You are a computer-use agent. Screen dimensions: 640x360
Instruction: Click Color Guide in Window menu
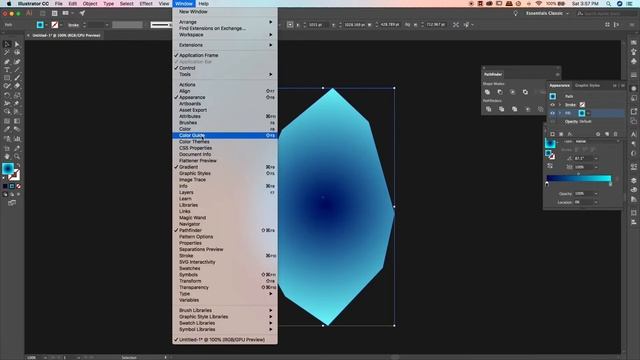(x=225, y=136)
